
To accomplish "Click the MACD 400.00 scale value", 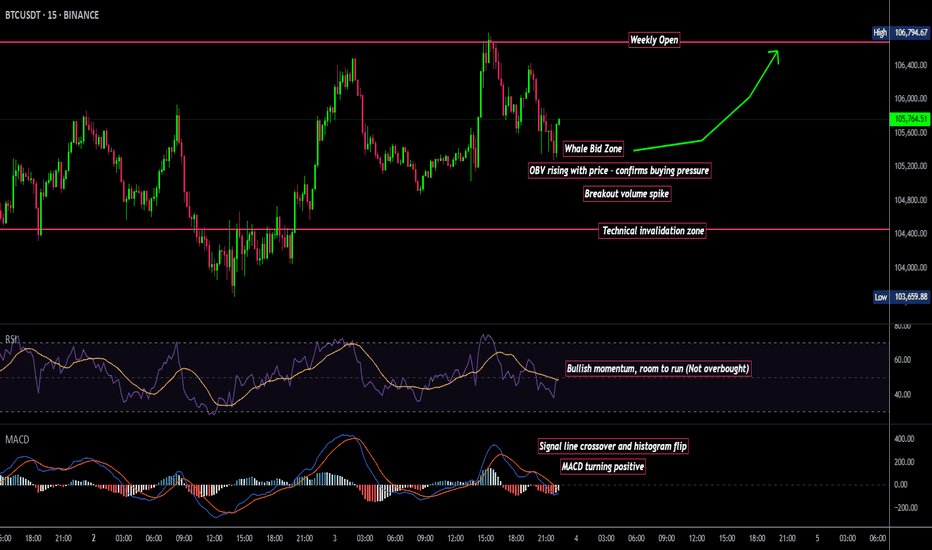I will pos(904,439).
